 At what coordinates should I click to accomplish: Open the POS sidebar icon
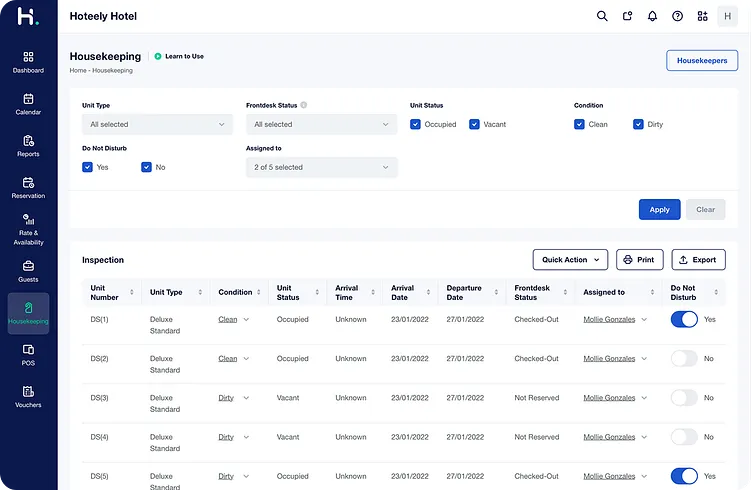28,355
